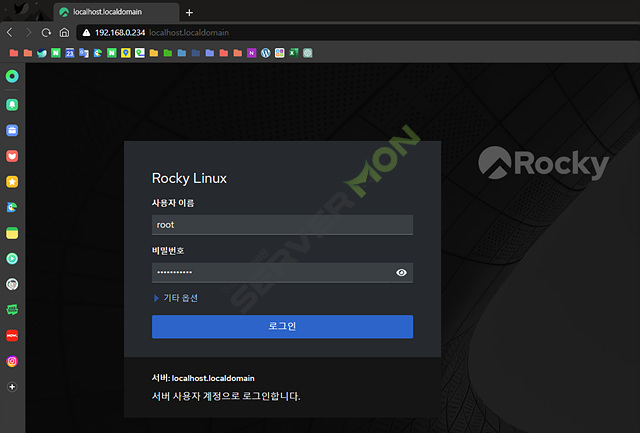Click the browser forward arrow
The width and height of the screenshot is (640, 433).
pos(28,33)
